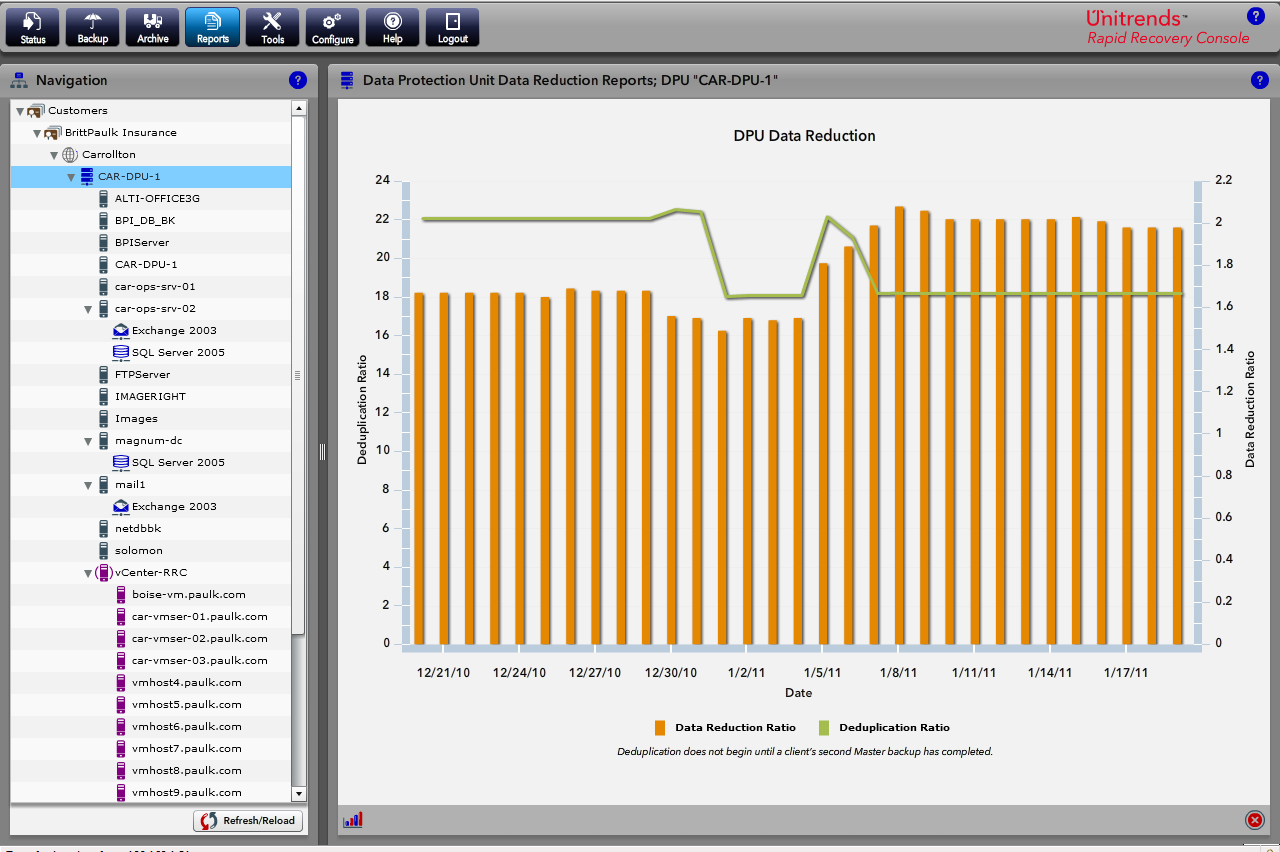
Task: Click the 12/21/10 date axis label
Action: 444,673
